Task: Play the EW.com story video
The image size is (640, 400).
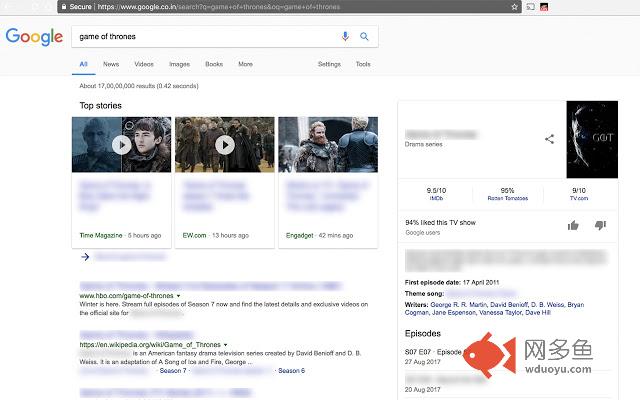Action: tap(225, 145)
